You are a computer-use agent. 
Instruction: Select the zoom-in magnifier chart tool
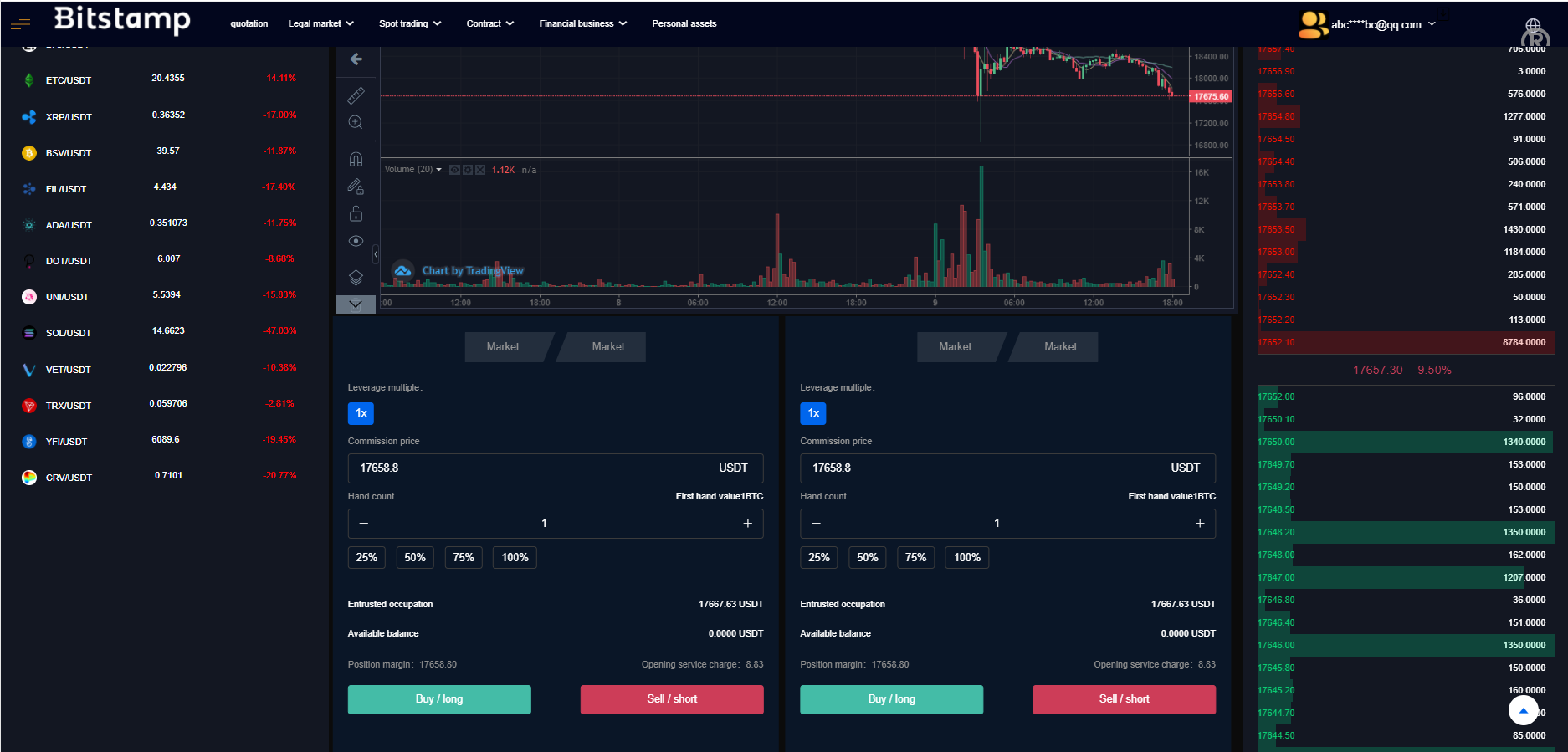pos(356,122)
